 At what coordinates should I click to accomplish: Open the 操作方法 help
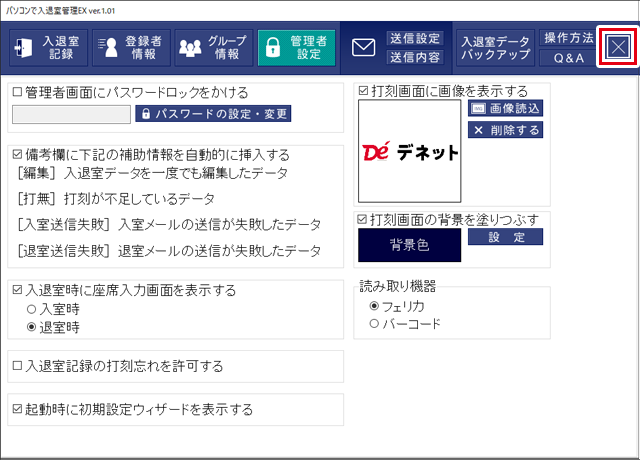[568, 38]
